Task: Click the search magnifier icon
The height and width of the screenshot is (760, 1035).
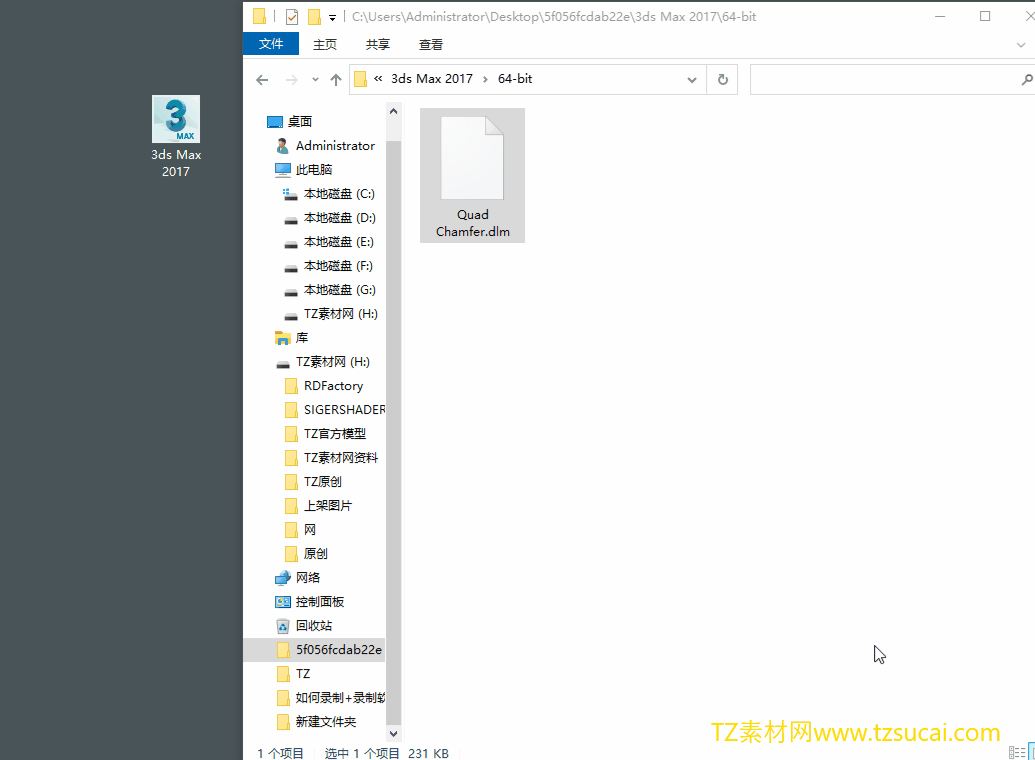Action: pos(1027,80)
